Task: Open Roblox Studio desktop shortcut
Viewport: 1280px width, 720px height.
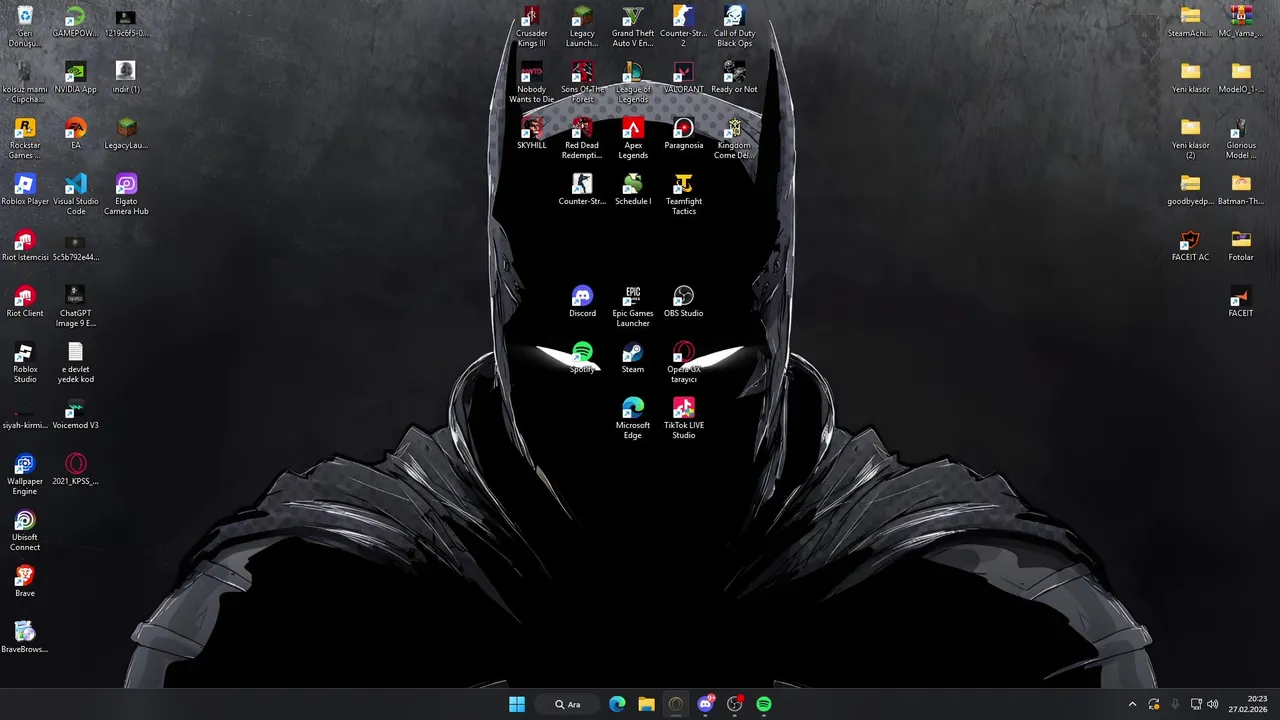Action: pos(25,363)
